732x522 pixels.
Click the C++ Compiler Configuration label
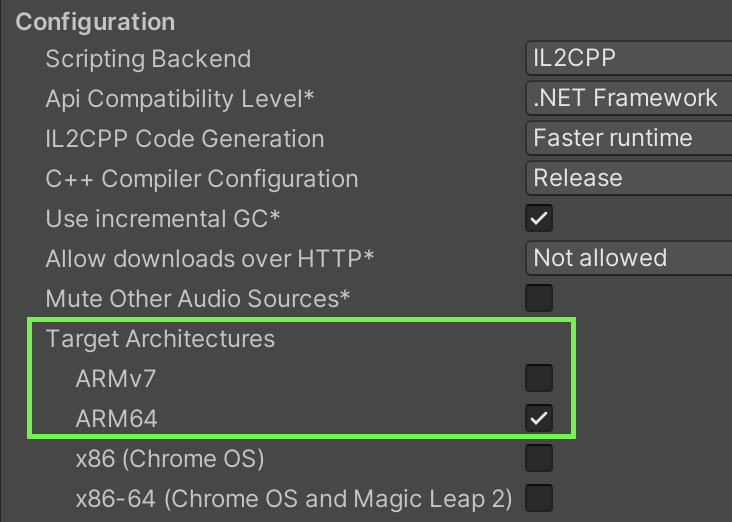(202, 179)
